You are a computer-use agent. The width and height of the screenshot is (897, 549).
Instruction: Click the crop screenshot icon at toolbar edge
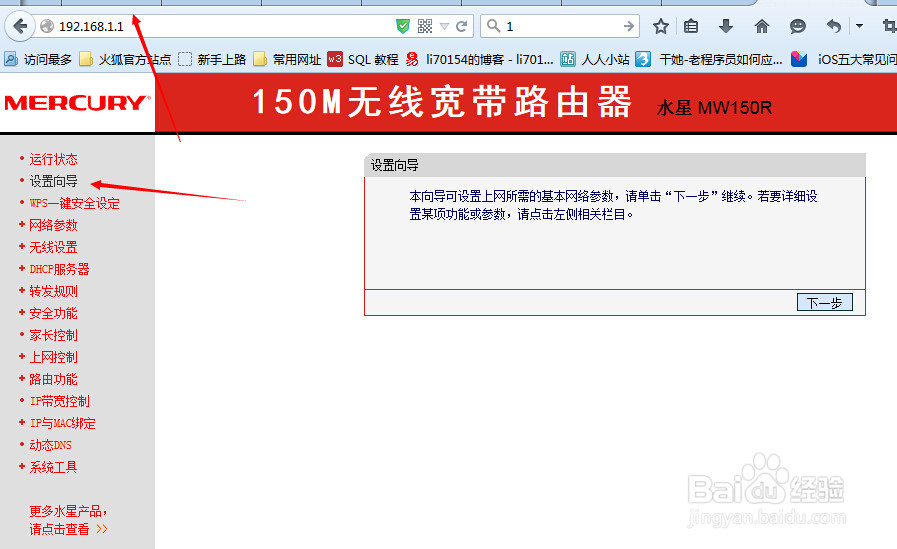[890, 26]
